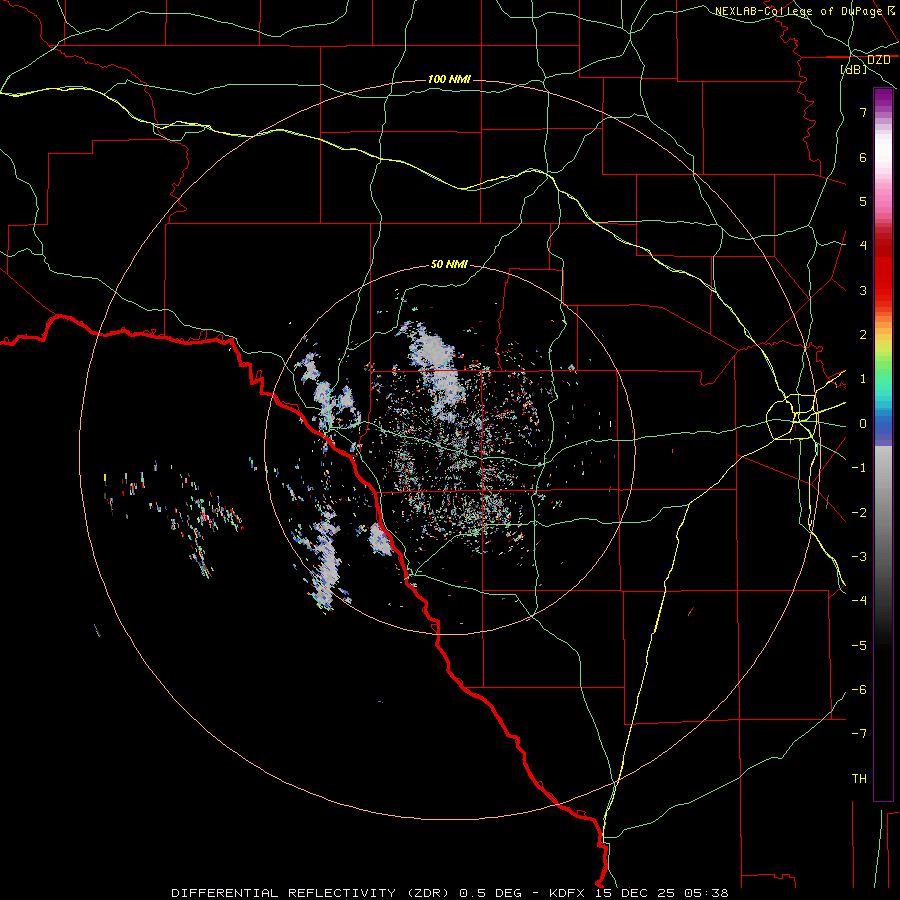Click the -3 value on color scale

pyautogui.click(x=859, y=556)
